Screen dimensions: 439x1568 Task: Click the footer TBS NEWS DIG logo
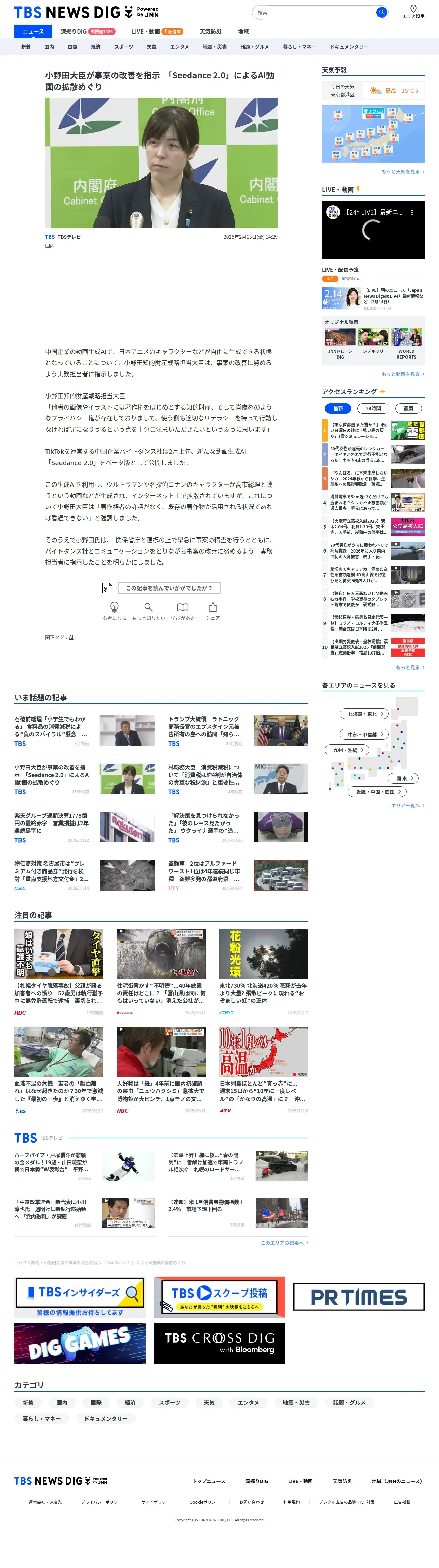point(61,1481)
